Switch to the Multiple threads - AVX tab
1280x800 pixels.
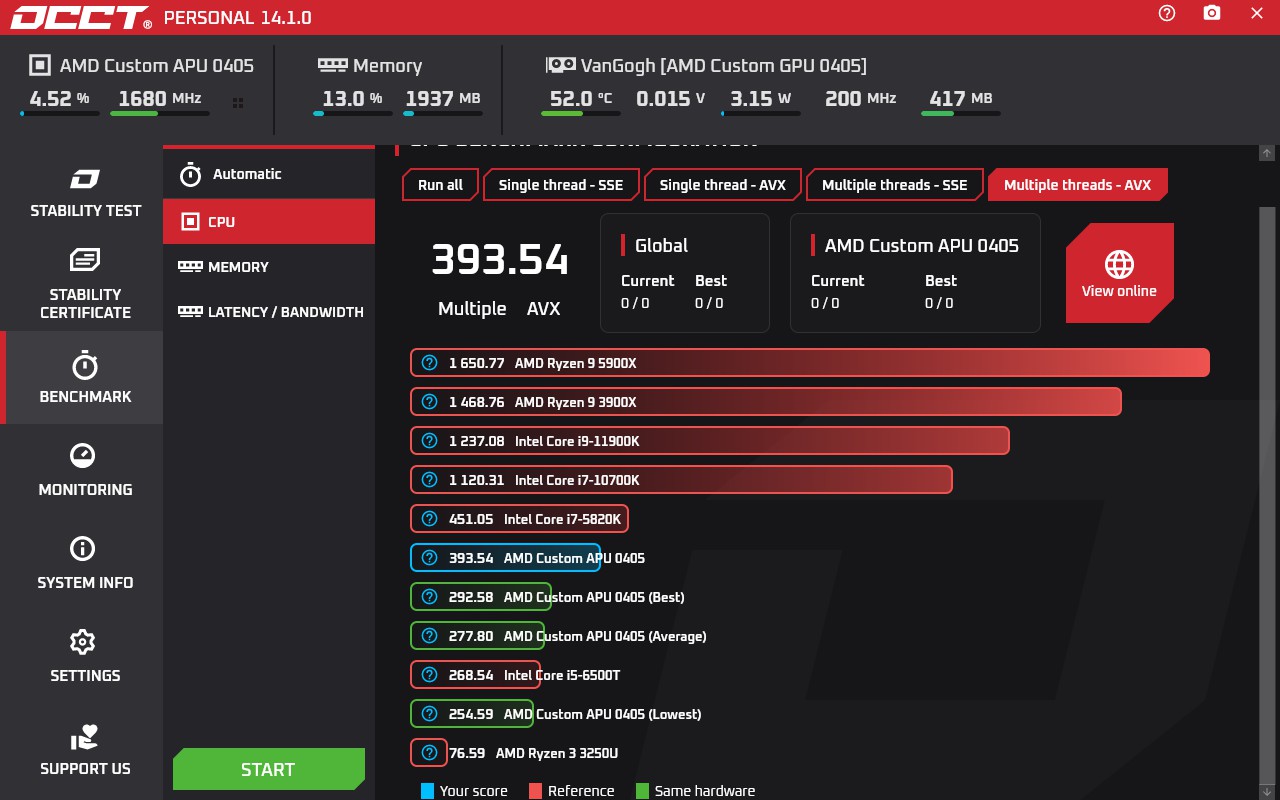[1078, 185]
